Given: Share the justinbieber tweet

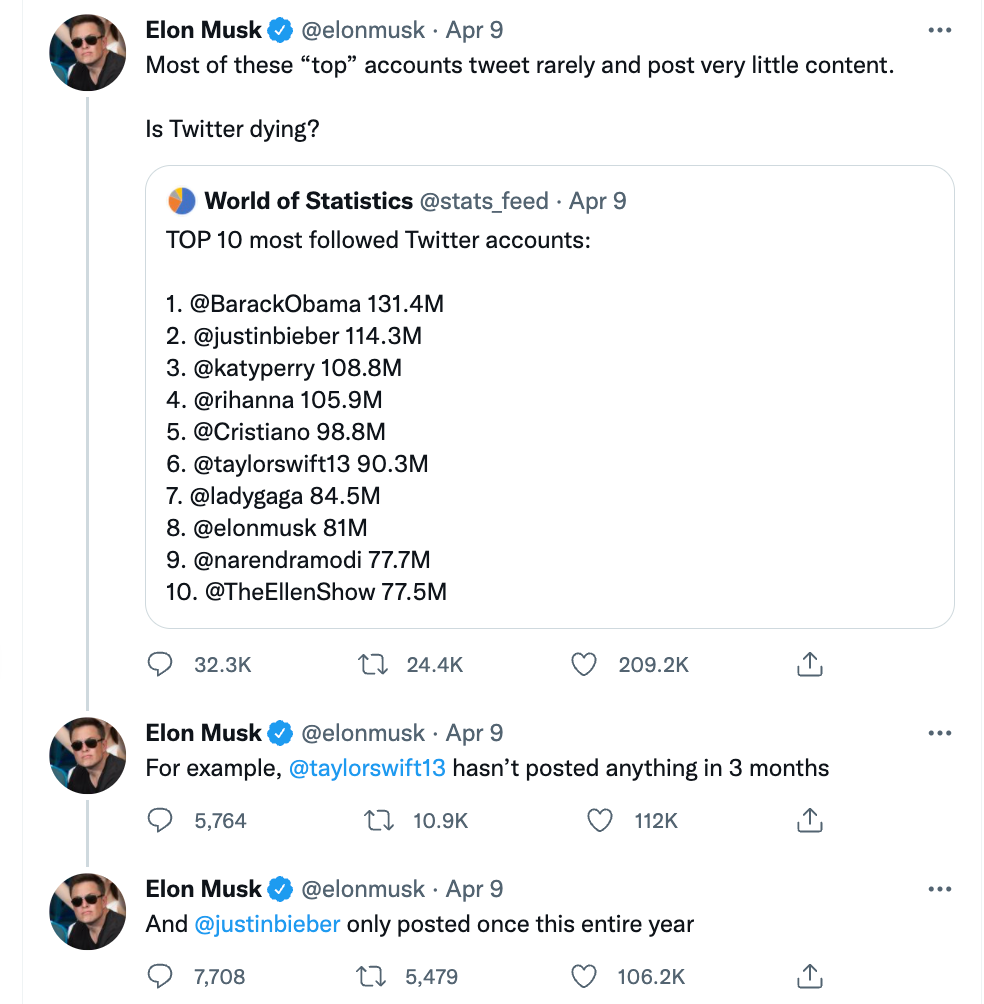Looking at the screenshot, I should [809, 977].
